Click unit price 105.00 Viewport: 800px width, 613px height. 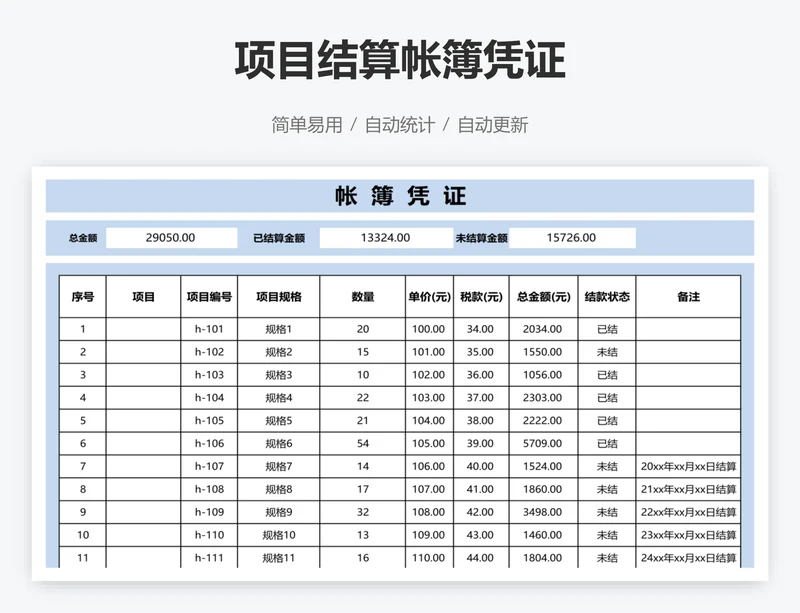(x=430, y=444)
